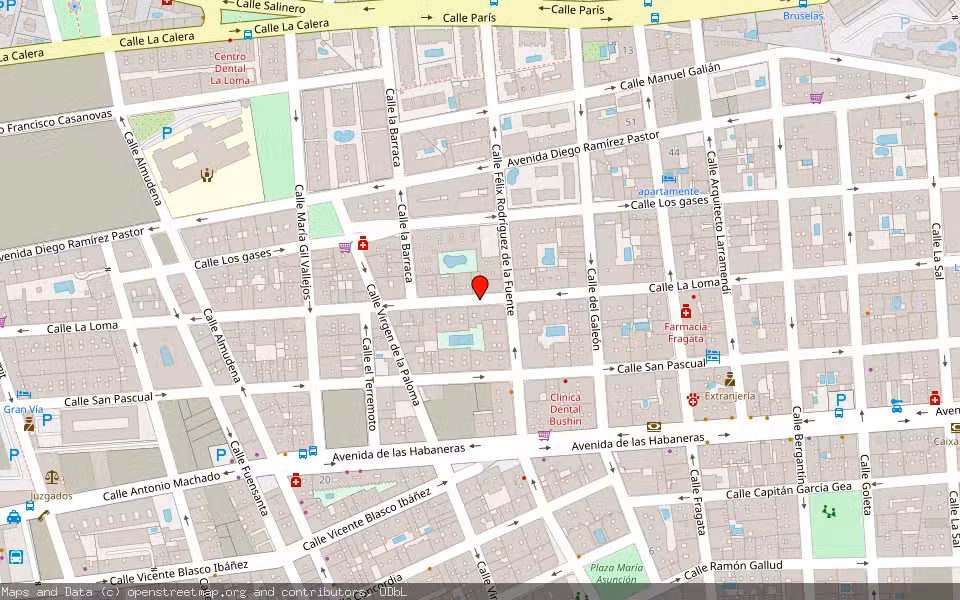Click the shop cart icon east of Calle Manuel Galián
The width and height of the screenshot is (960, 600).
click(816, 97)
